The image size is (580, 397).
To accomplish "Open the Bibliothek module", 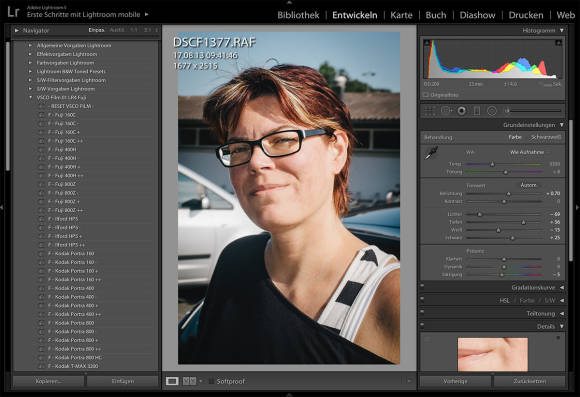I will (298, 15).
